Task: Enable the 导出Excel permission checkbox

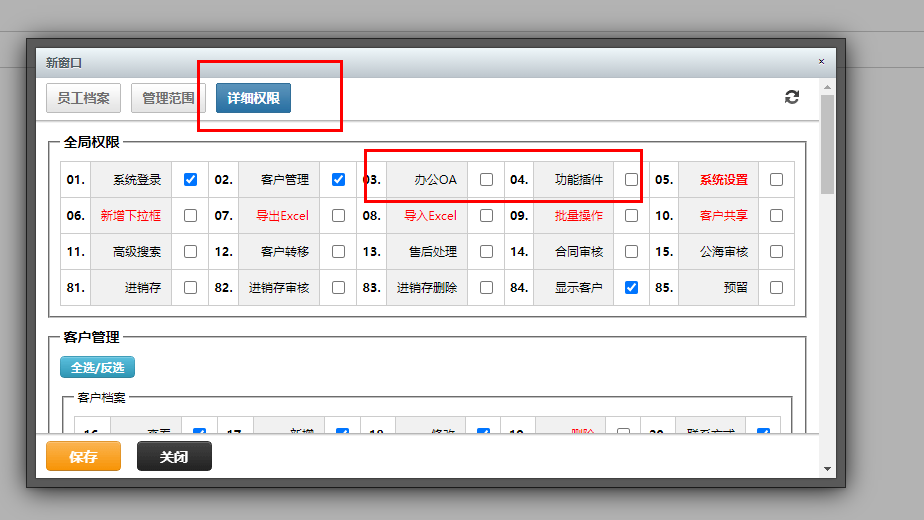Action: pos(338,216)
